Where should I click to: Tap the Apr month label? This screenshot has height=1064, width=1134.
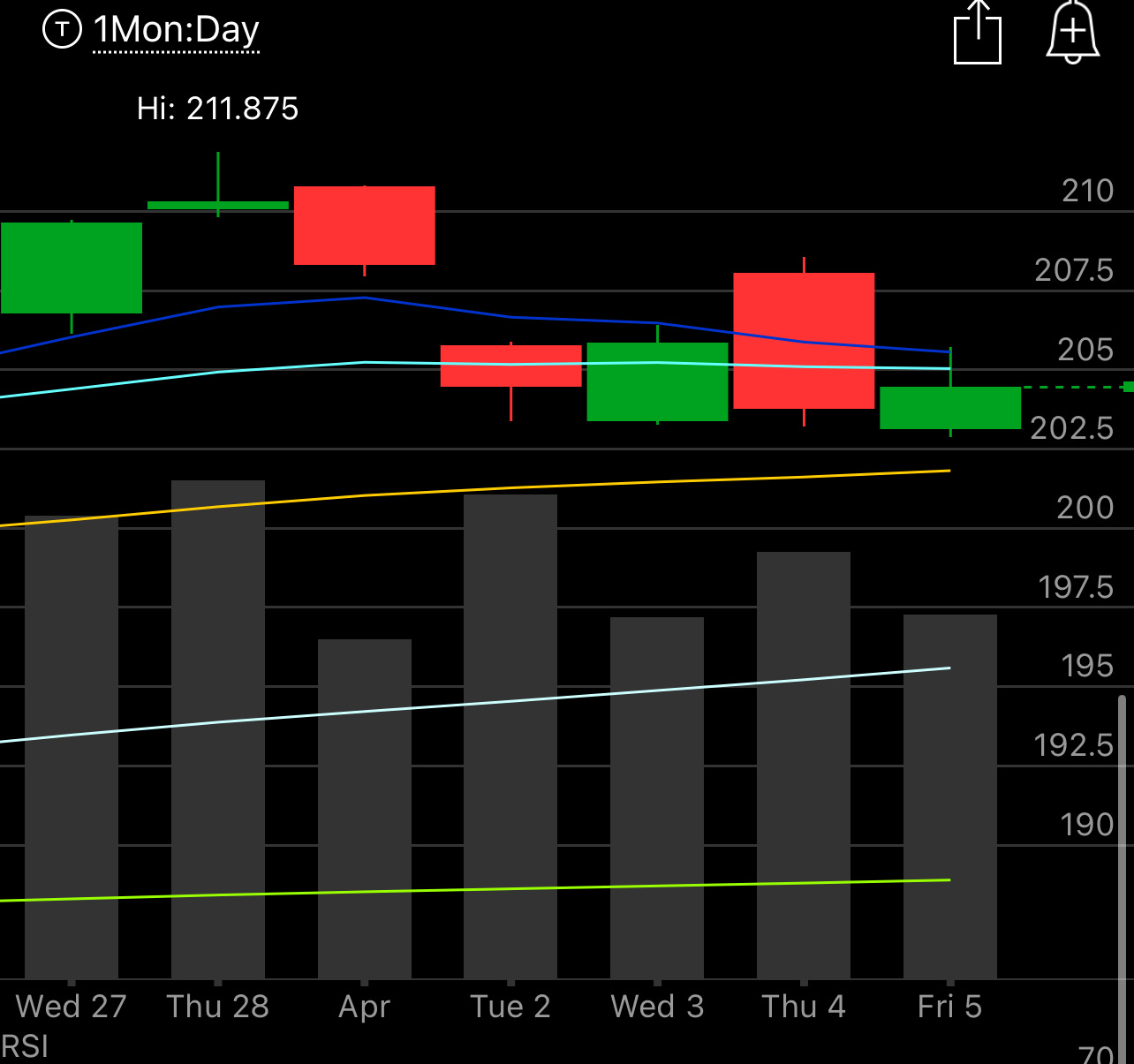pos(365,1007)
